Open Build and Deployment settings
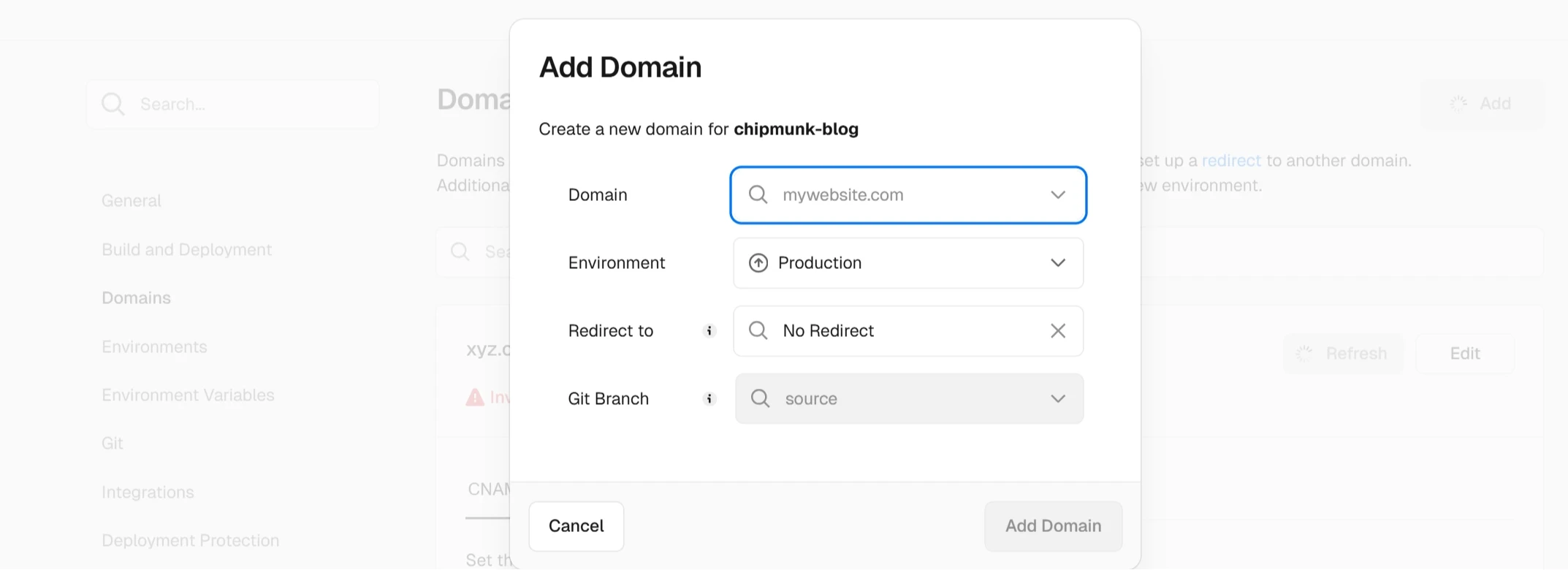Image resolution: width=1568 pixels, height=570 pixels. (186, 250)
